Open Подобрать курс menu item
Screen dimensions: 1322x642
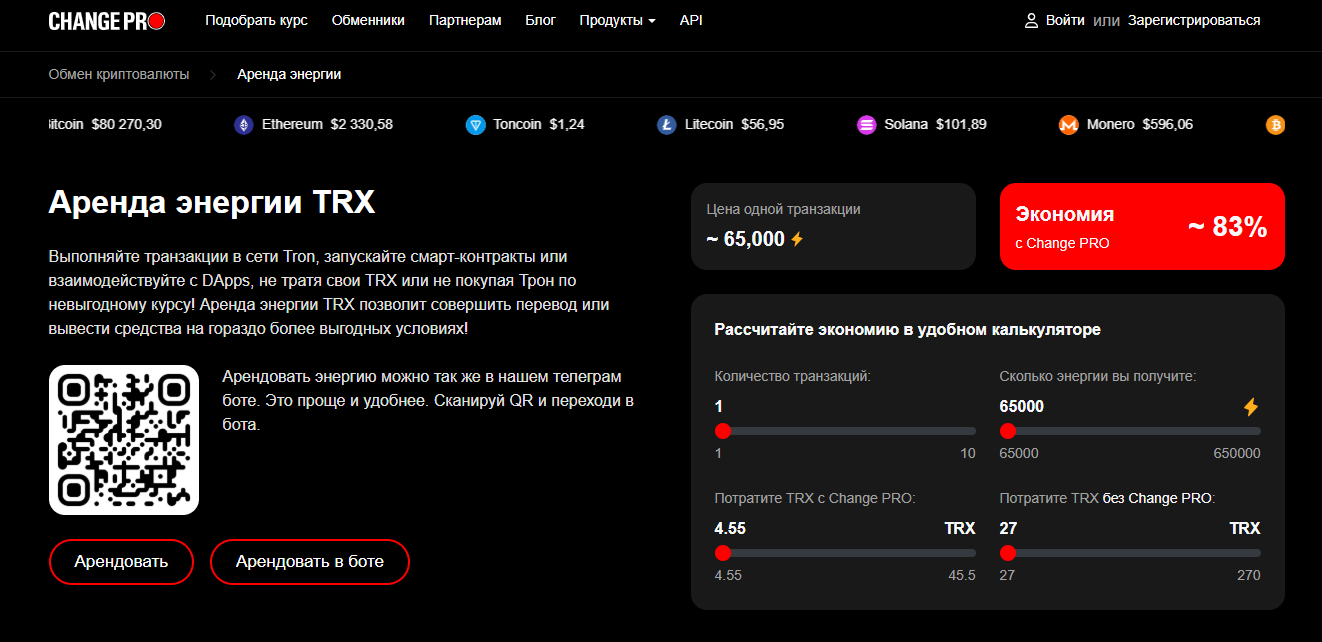click(256, 20)
